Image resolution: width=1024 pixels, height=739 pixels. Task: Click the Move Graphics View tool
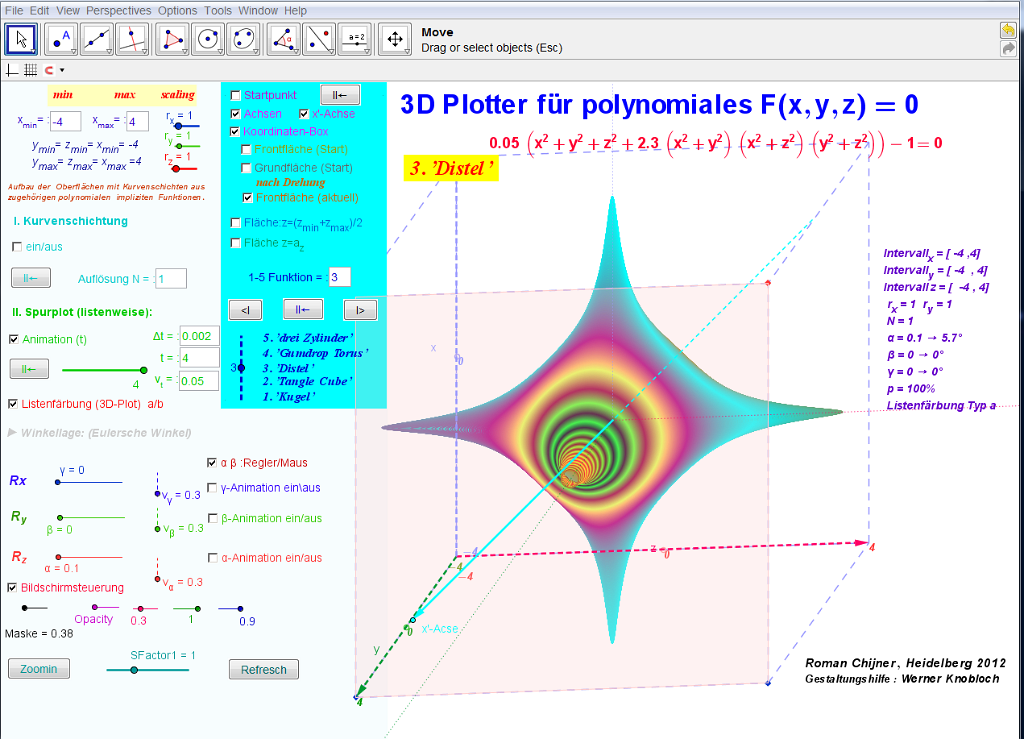tap(395, 39)
